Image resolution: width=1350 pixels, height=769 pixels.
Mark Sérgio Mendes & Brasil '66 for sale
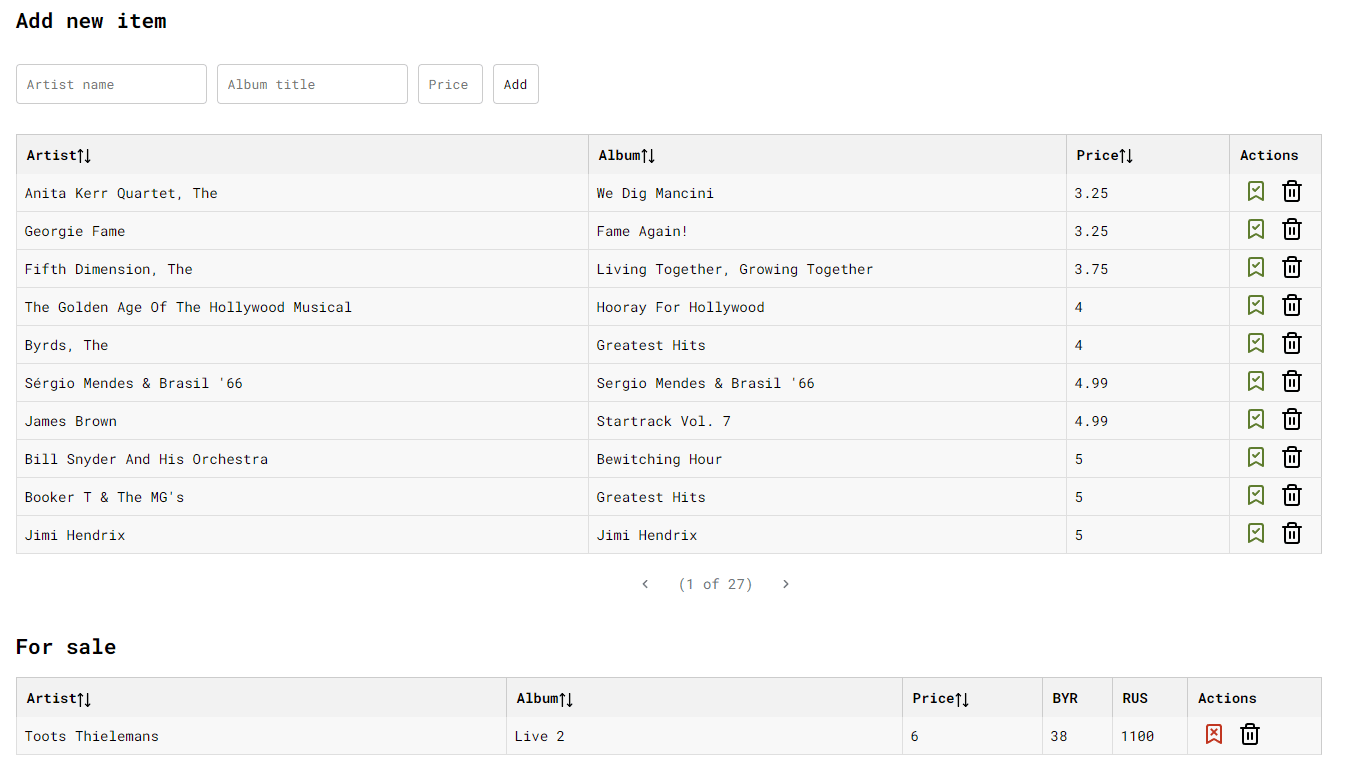click(1256, 382)
